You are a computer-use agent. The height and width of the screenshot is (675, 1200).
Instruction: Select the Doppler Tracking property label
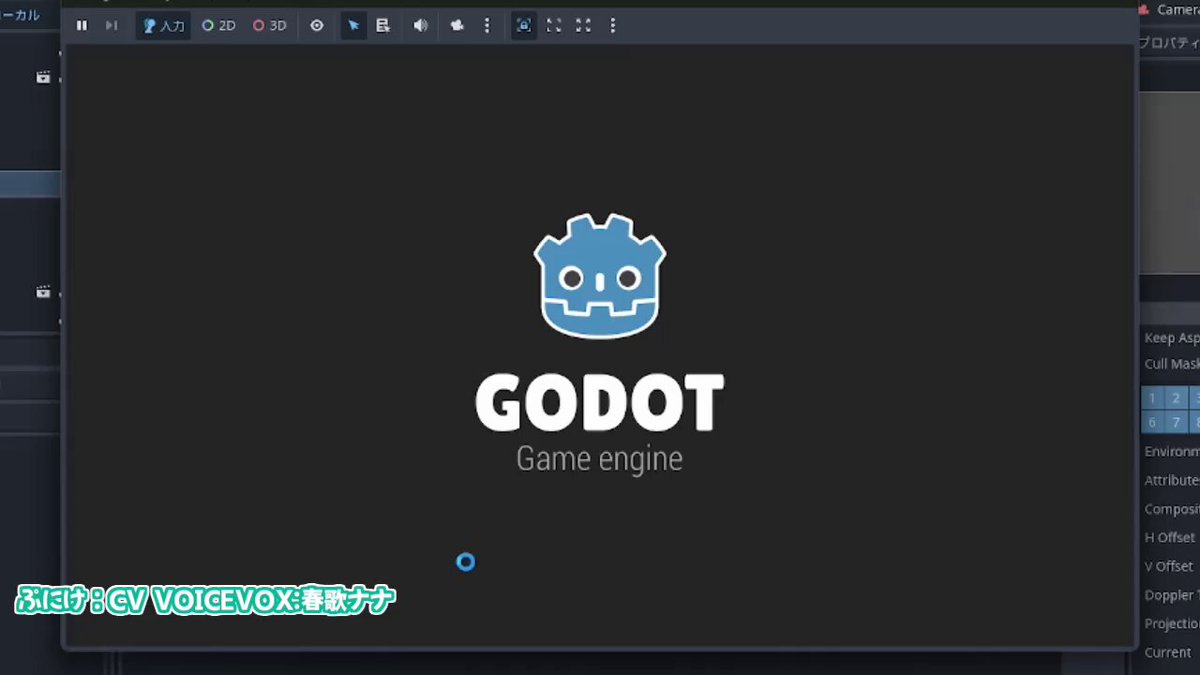point(1172,595)
